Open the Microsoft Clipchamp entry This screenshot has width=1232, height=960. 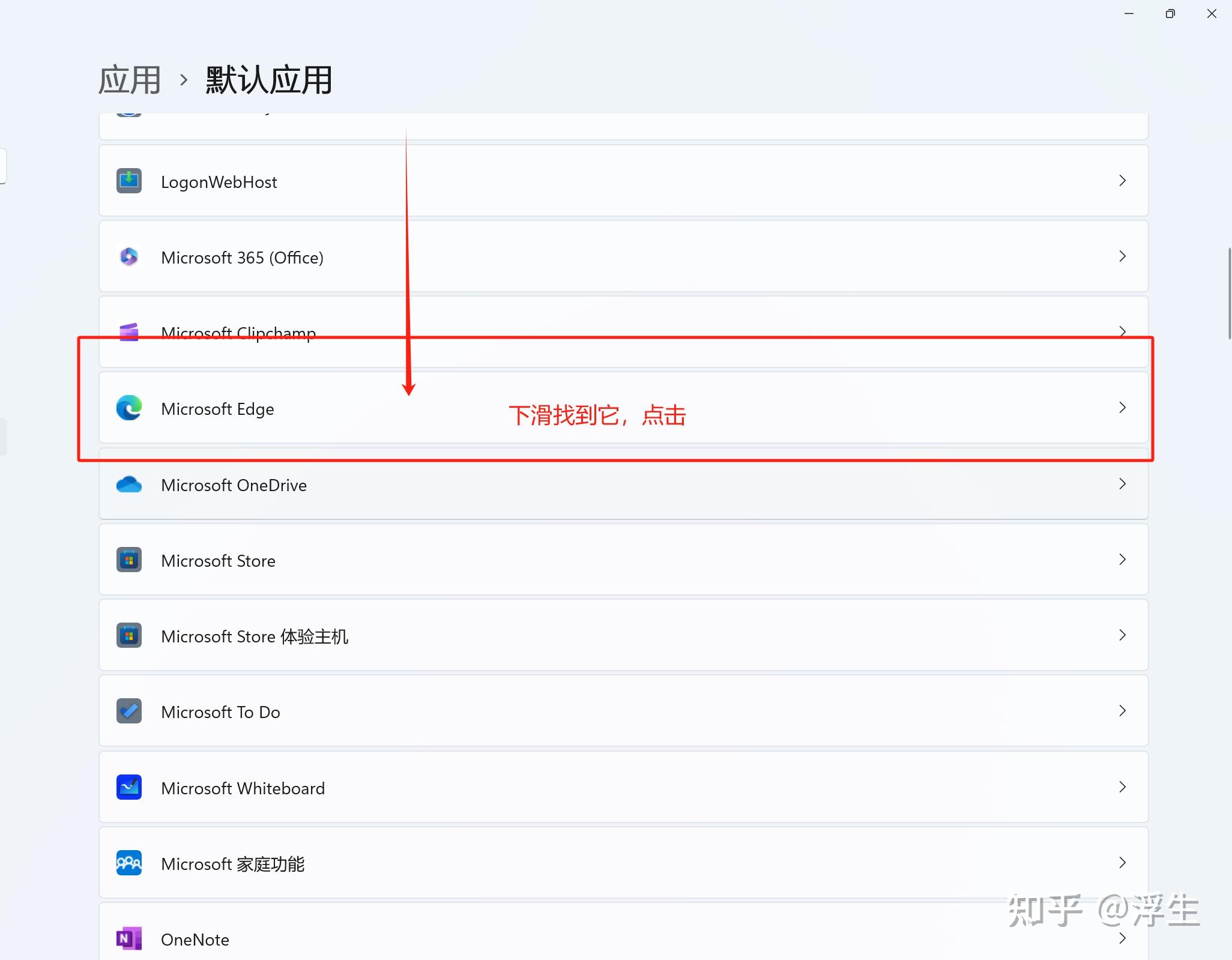[x=623, y=332]
